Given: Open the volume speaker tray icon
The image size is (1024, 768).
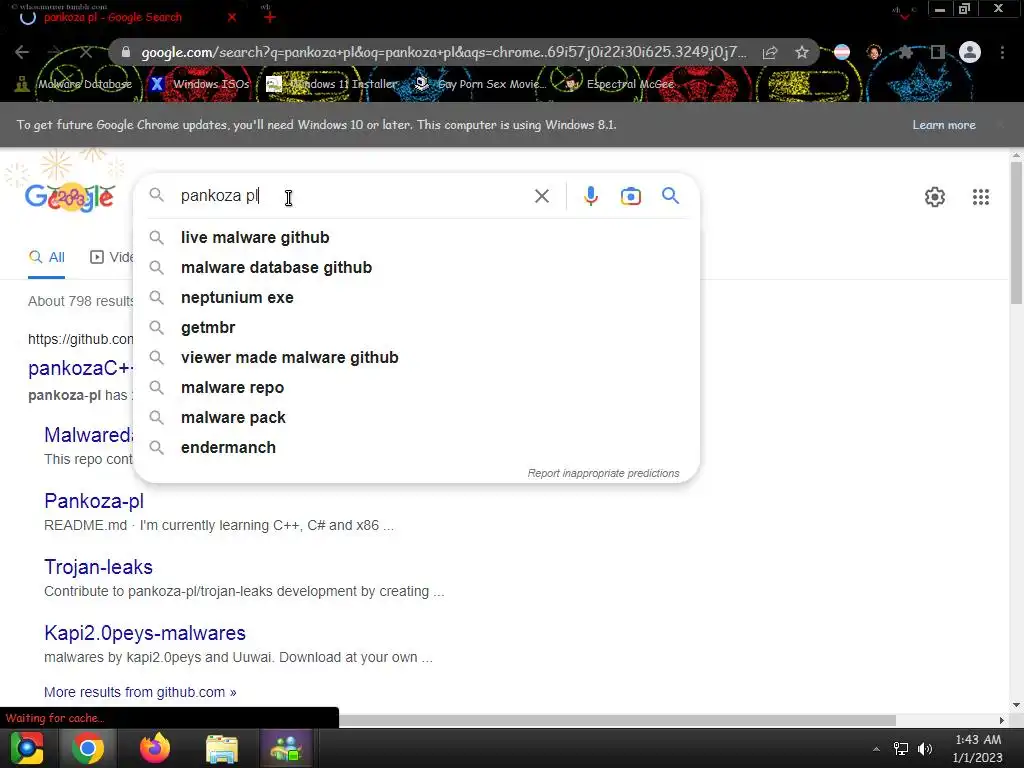Looking at the screenshot, I should (925, 749).
